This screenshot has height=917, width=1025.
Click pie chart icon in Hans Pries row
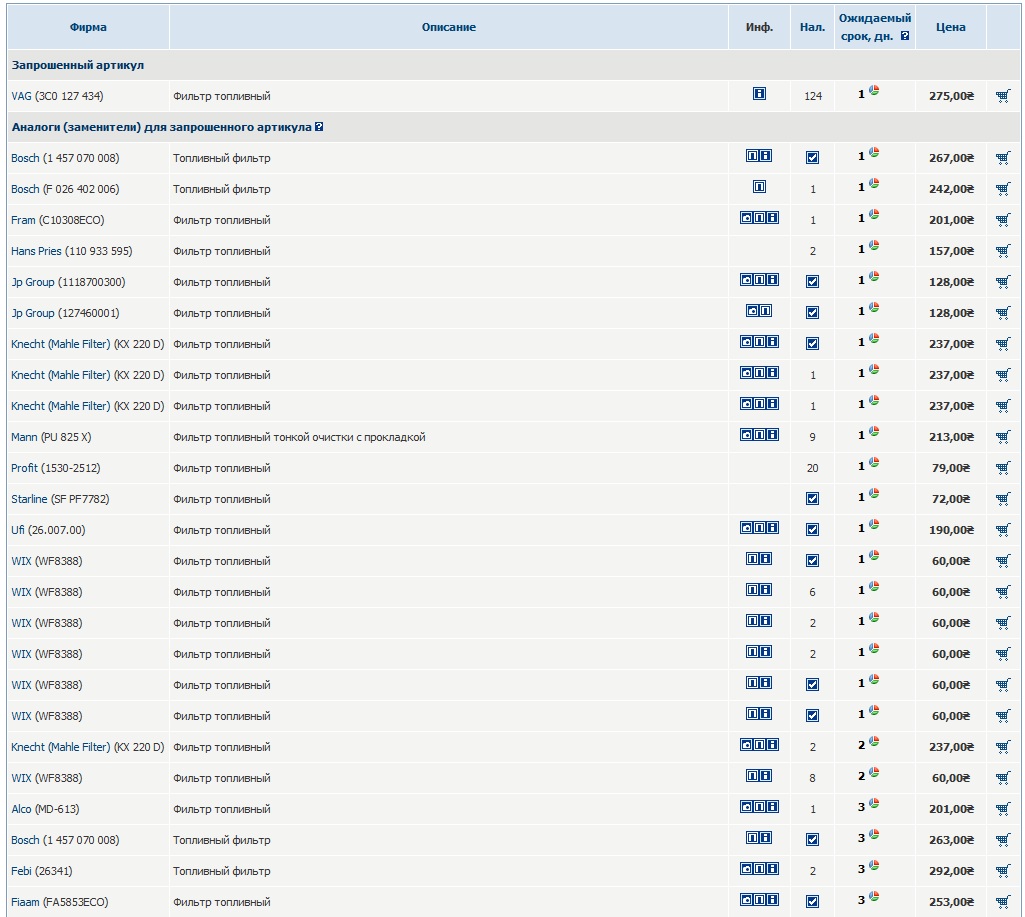[x=874, y=246]
